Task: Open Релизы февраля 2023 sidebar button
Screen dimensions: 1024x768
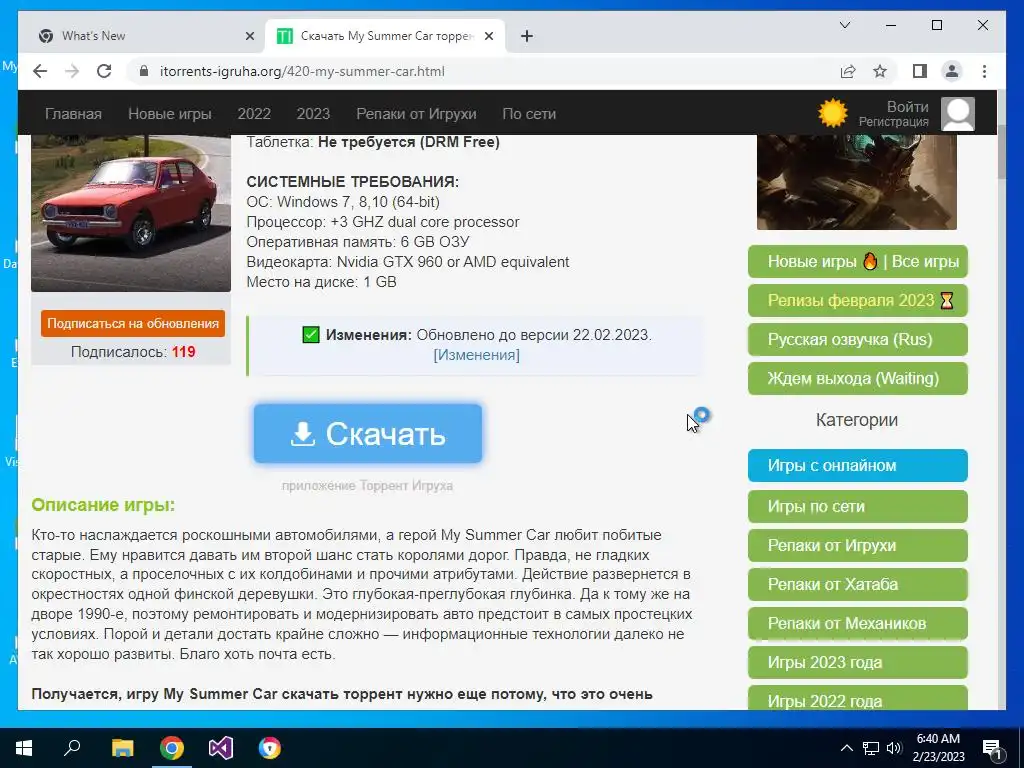Action: (857, 300)
